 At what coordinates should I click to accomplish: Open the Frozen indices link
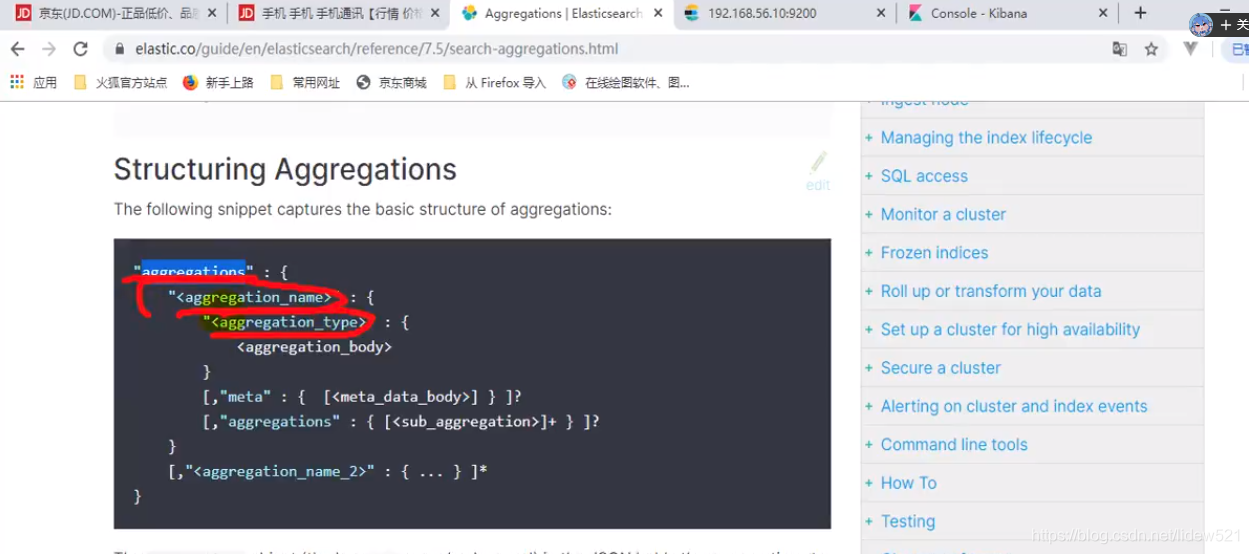pyautogui.click(x=934, y=253)
